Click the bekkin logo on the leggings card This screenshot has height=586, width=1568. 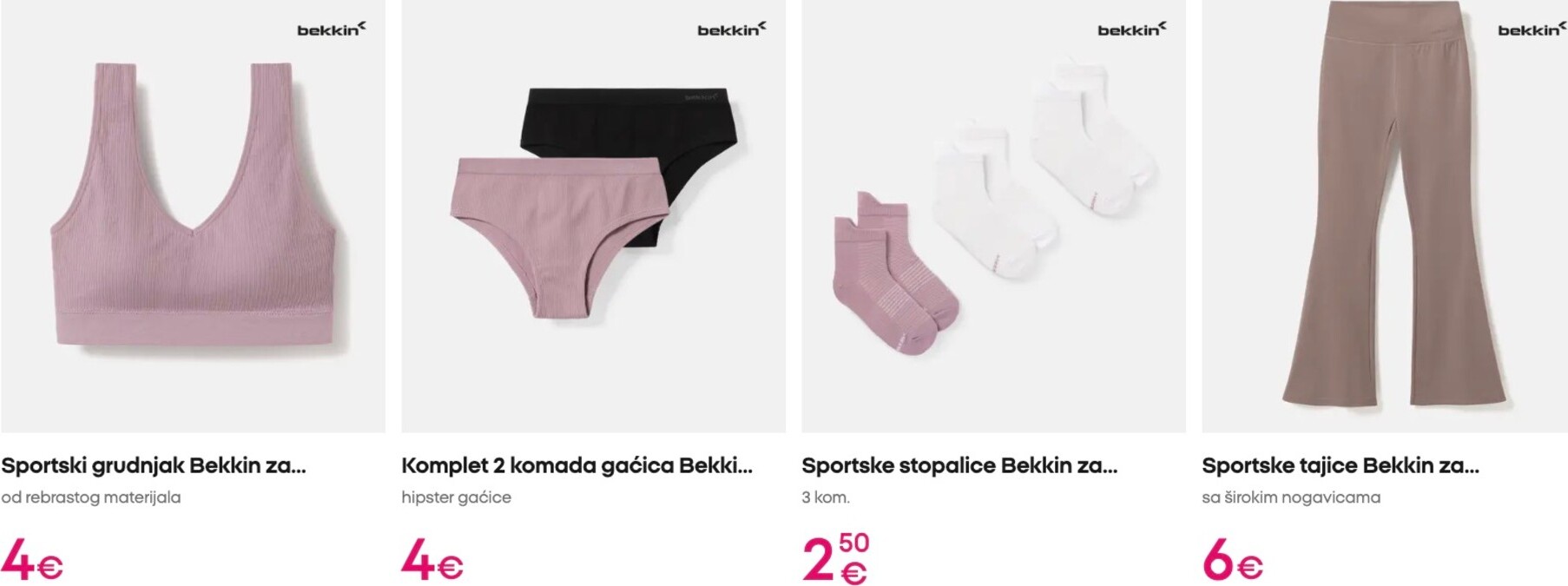1532,30
